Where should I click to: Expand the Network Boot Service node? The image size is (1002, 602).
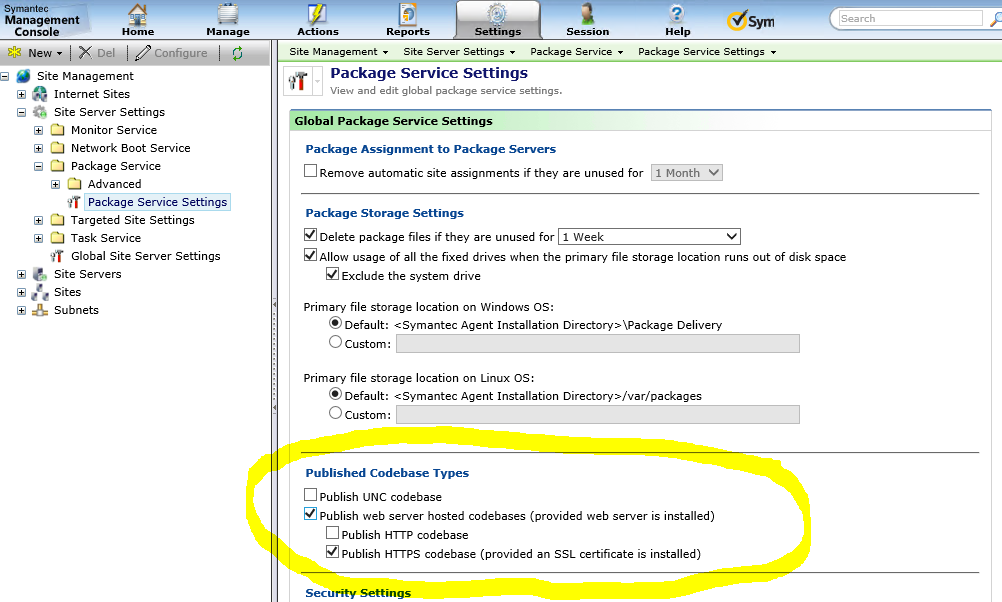pos(38,148)
